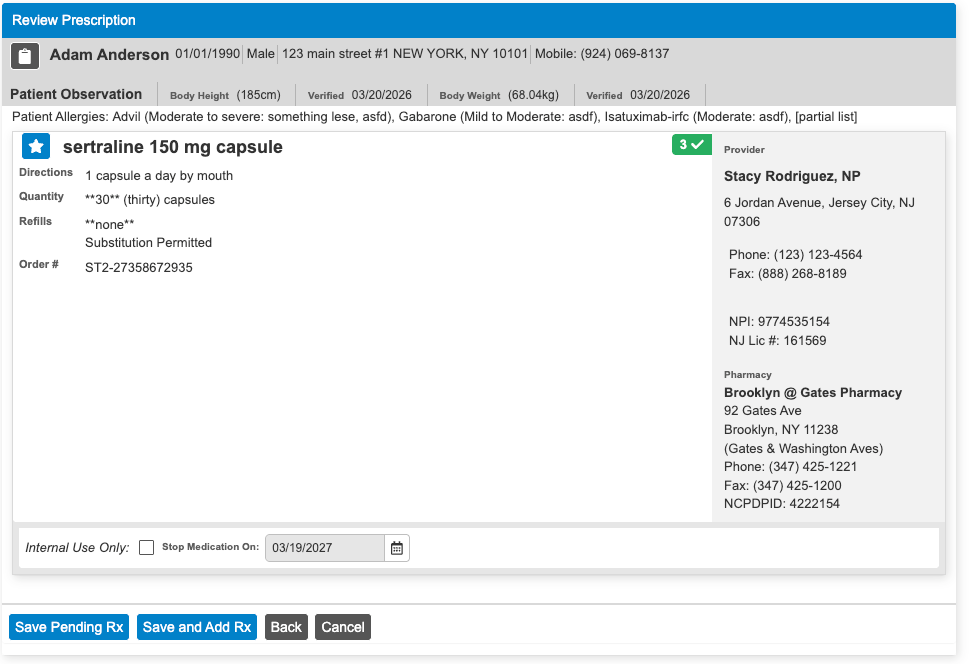
Task: Cancel the prescription review
Action: [342, 627]
